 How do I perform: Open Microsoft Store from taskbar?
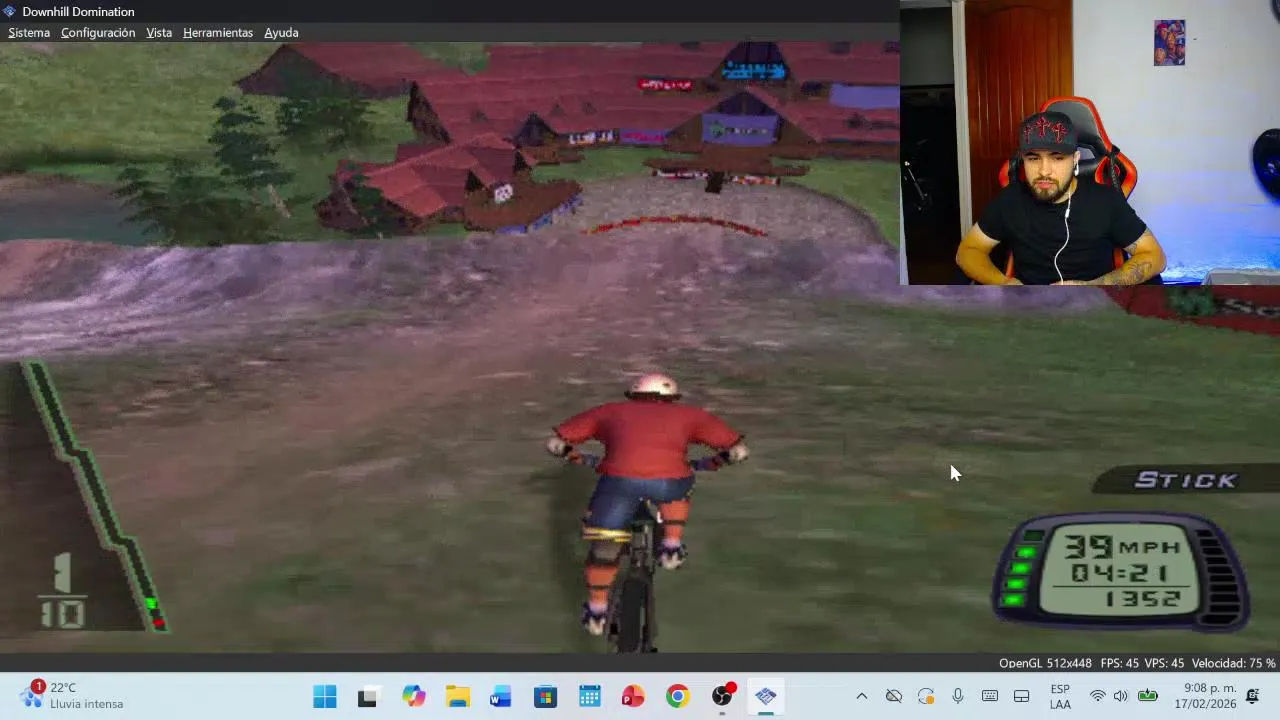pyautogui.click(x=545, y=696)
